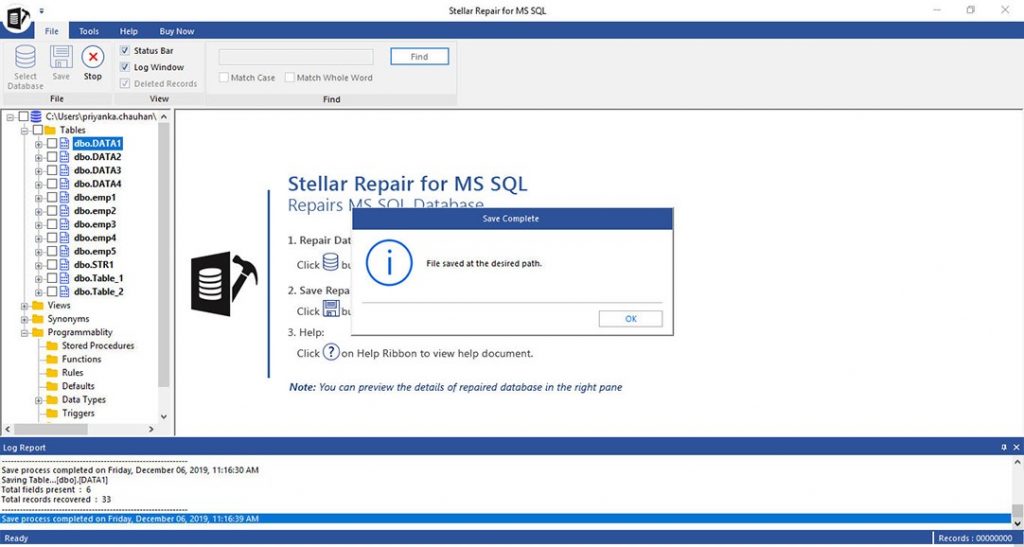The image size is (1024, 547).
Task: Click OK in Save Complete dialog
Action: point(630,318)
